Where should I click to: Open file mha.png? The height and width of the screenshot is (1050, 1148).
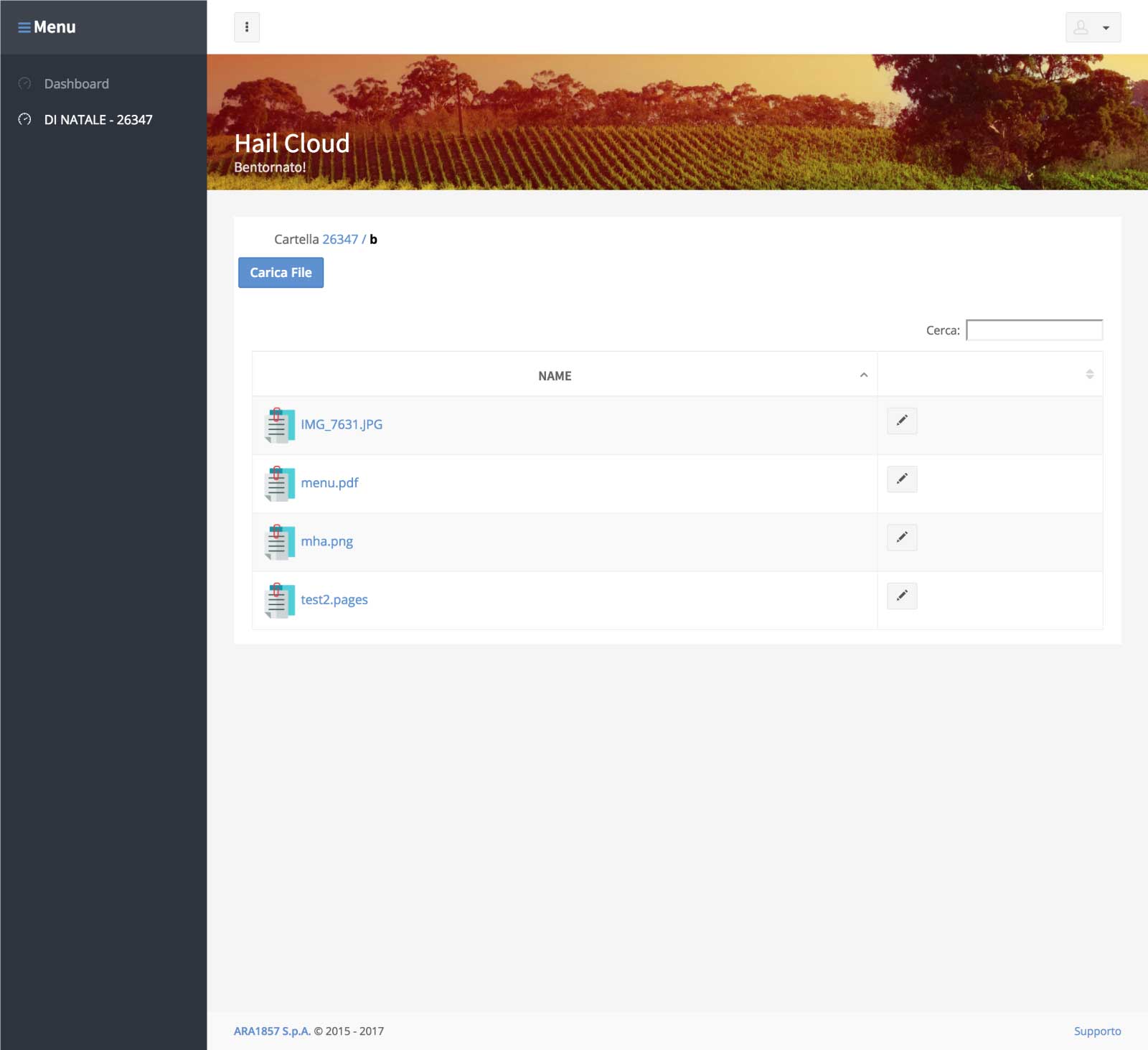[x=326, y=541]
